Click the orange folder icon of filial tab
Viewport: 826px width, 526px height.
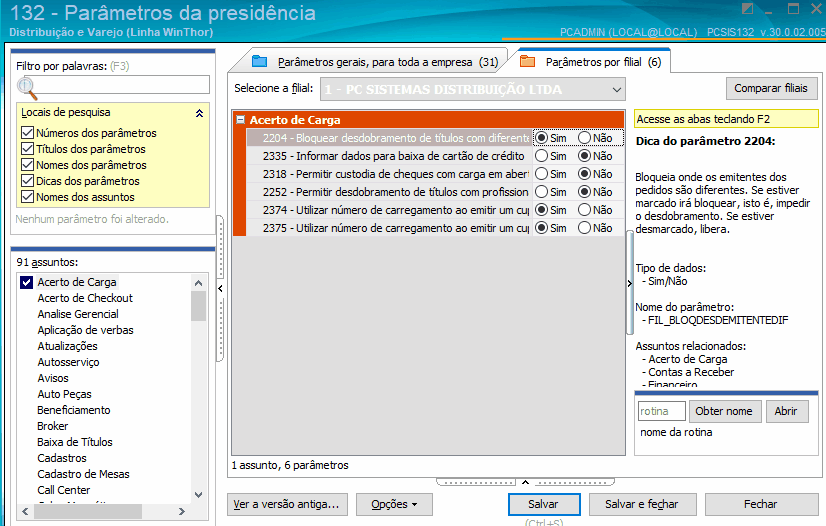point(527,62)
